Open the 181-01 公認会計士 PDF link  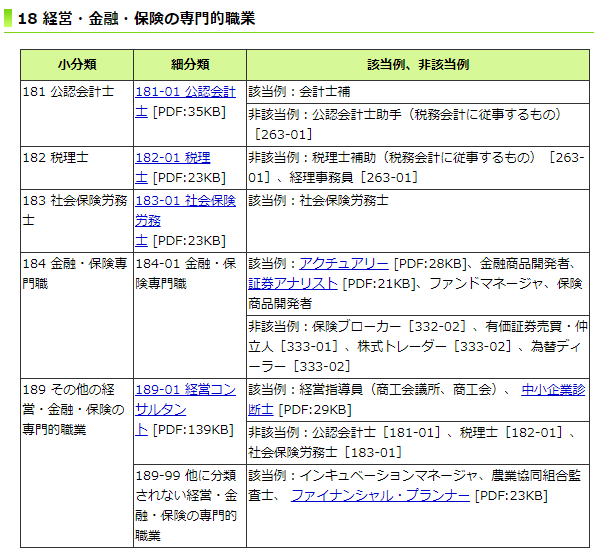click(x=185, y=92)
